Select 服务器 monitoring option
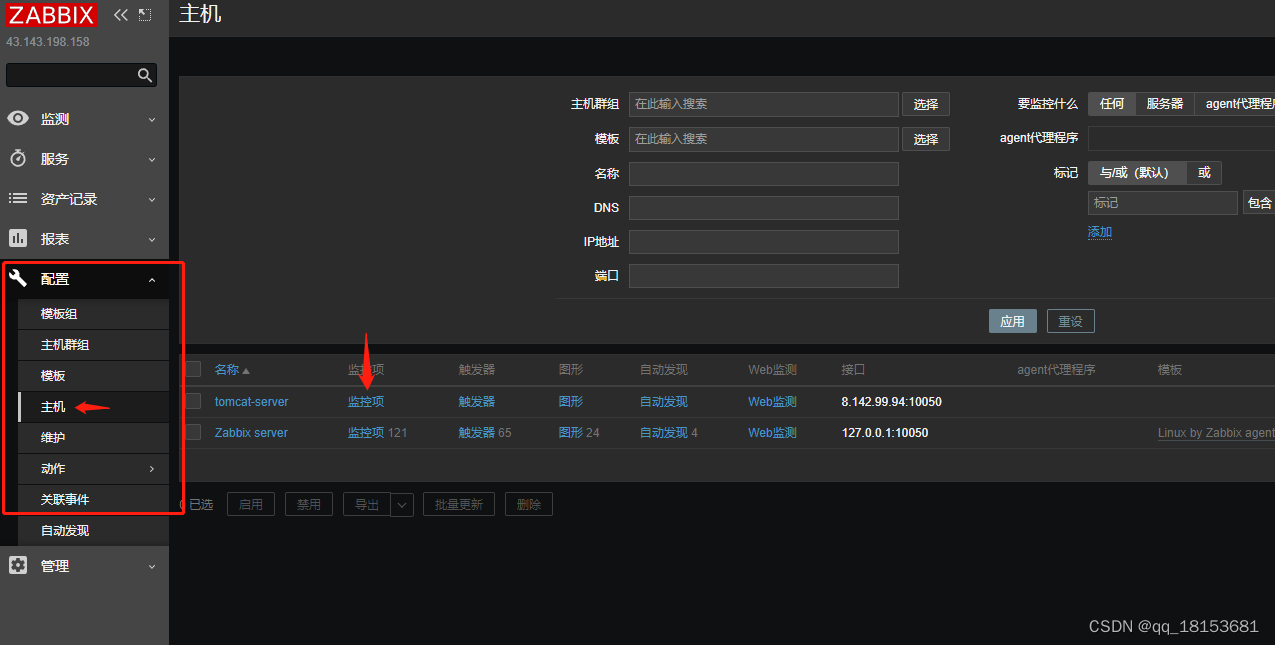This screenshot has height=645, width=1275. tap(1164, 104)
